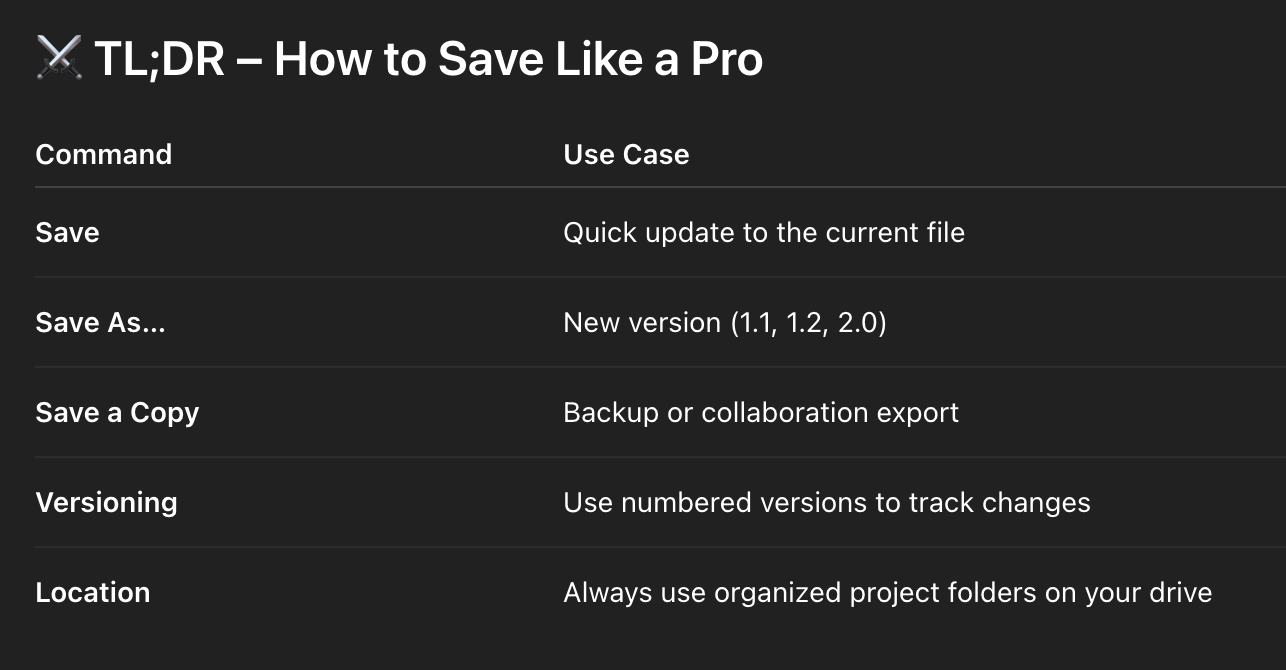Click the 'Save As...' command cell
Viewport: 1286px width, 670px height.
pyautogui.click(x=100, y=322)
